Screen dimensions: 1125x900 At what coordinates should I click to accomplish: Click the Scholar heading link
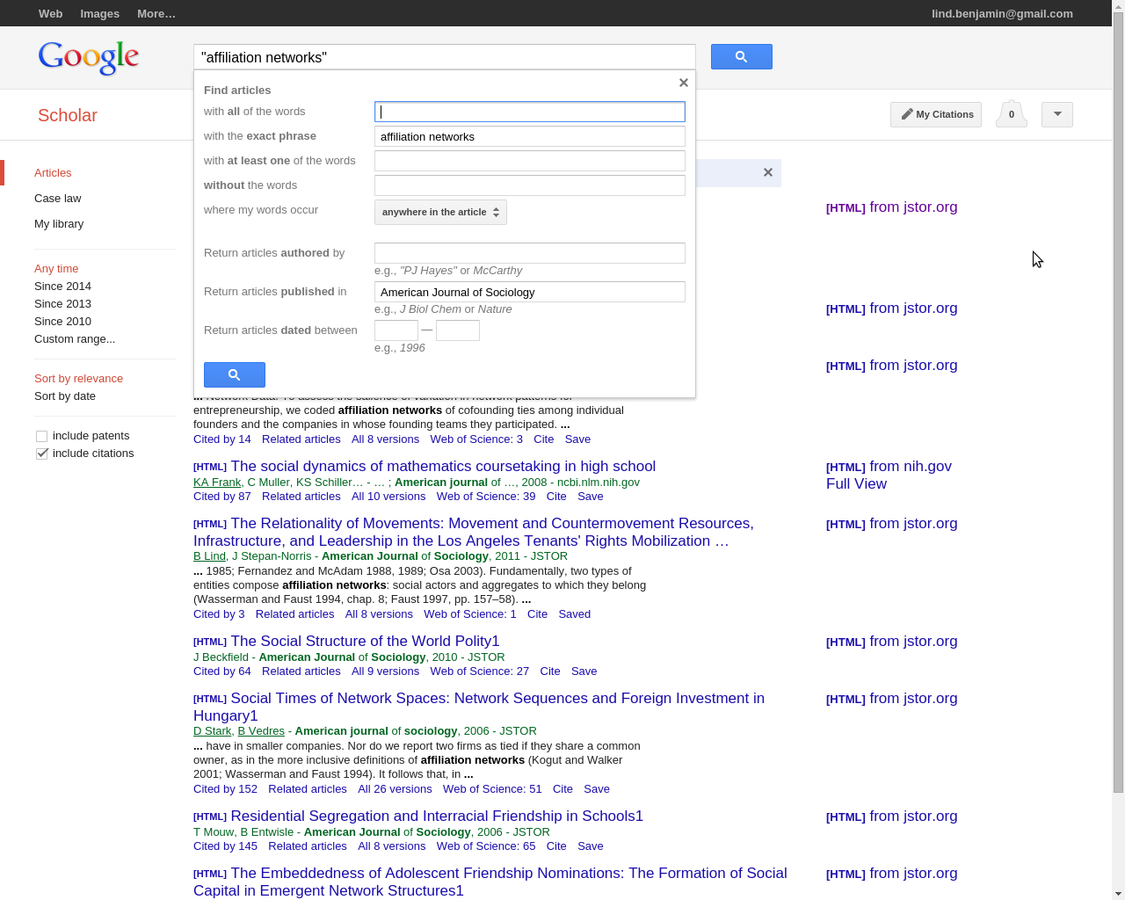pos(67,115)
